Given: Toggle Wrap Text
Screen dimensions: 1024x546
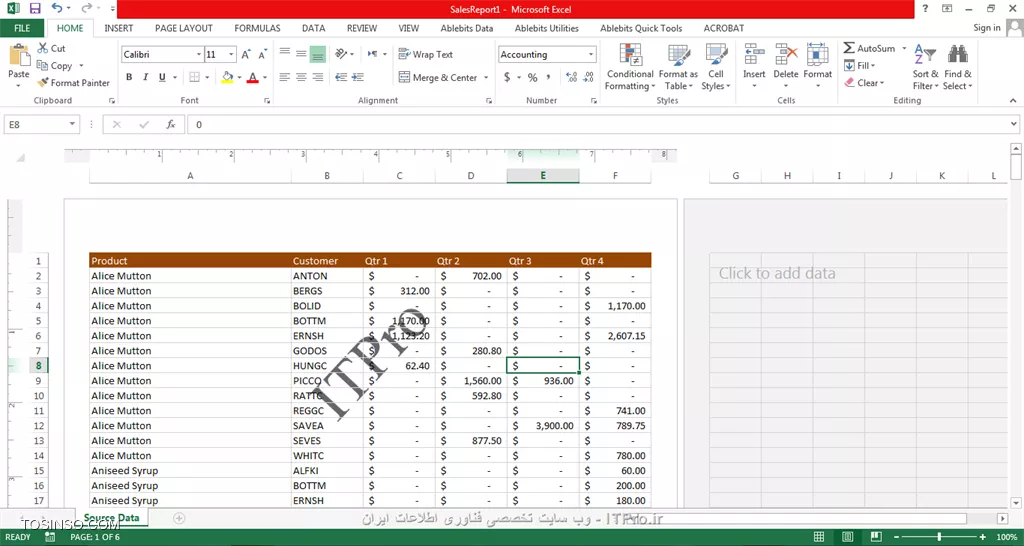Looking at the screenshot, I should pos(426,54).
